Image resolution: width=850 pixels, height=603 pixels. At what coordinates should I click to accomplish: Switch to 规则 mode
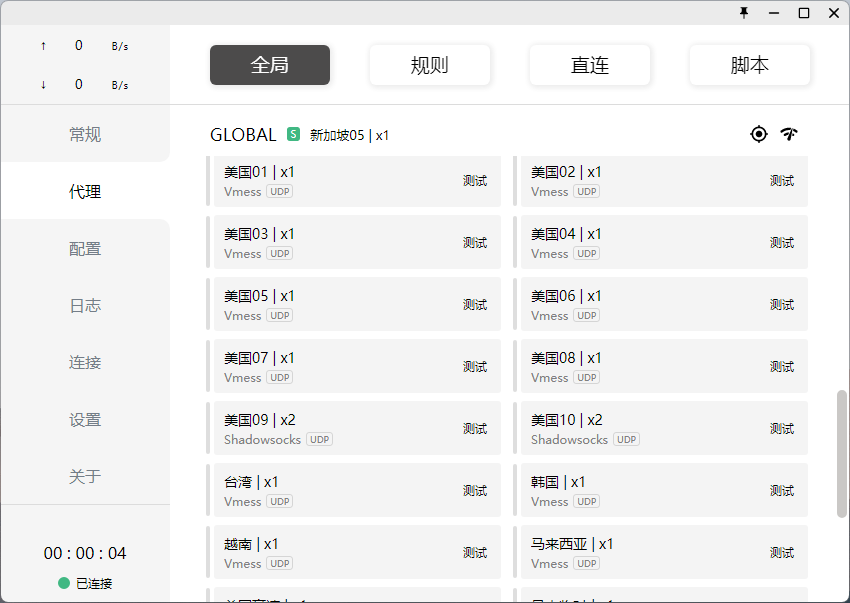(429, 65)
